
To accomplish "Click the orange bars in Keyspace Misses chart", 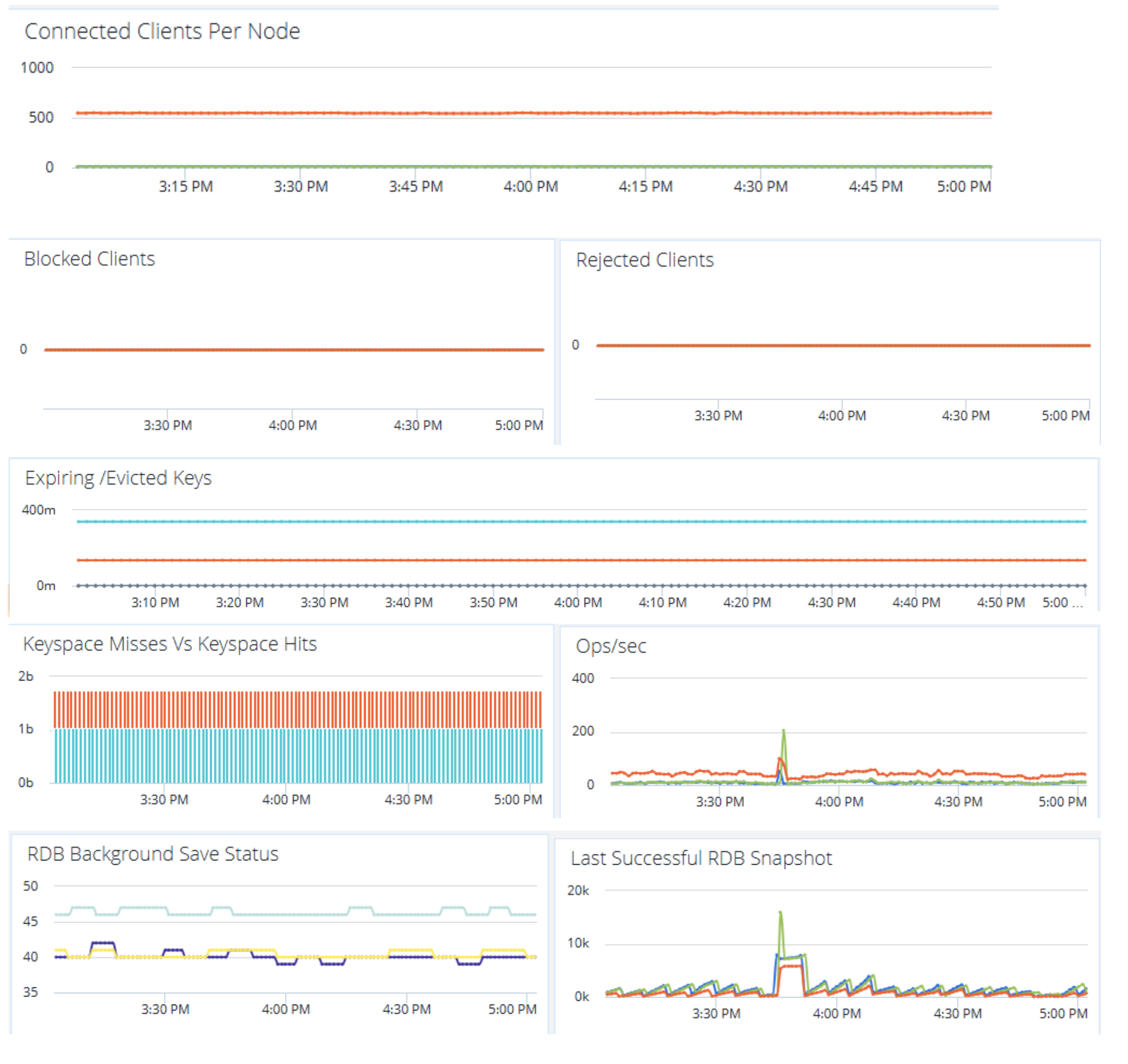I will coord(284,709).
